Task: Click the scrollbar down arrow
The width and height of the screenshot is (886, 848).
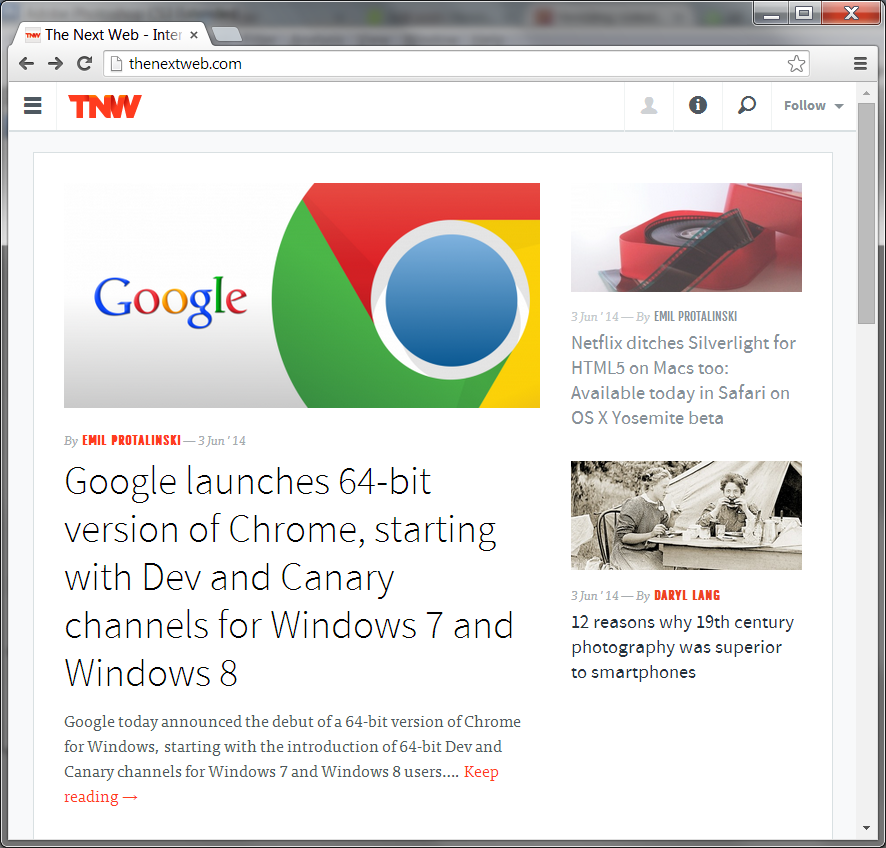Action: coord(866,828)
